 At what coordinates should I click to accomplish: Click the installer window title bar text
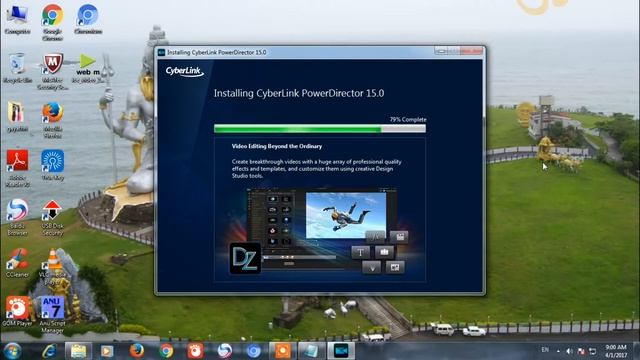coord(217,52)
